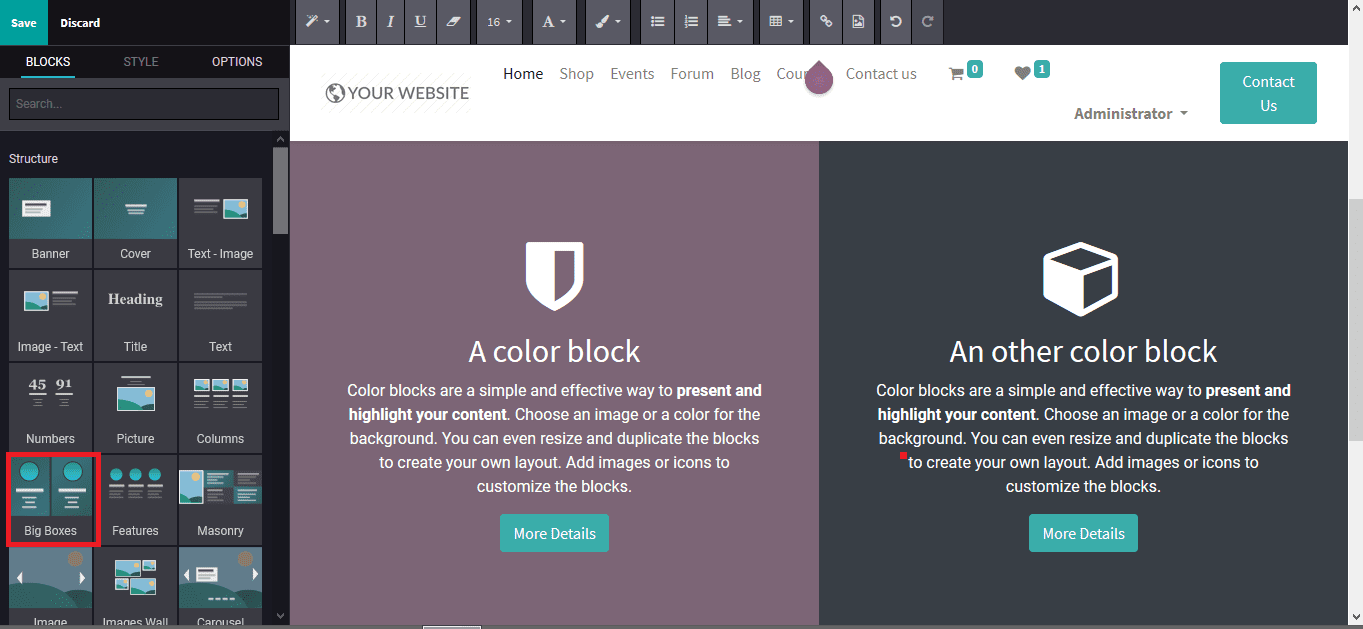
Task: Save the current page changes
Action: [23, 21]
